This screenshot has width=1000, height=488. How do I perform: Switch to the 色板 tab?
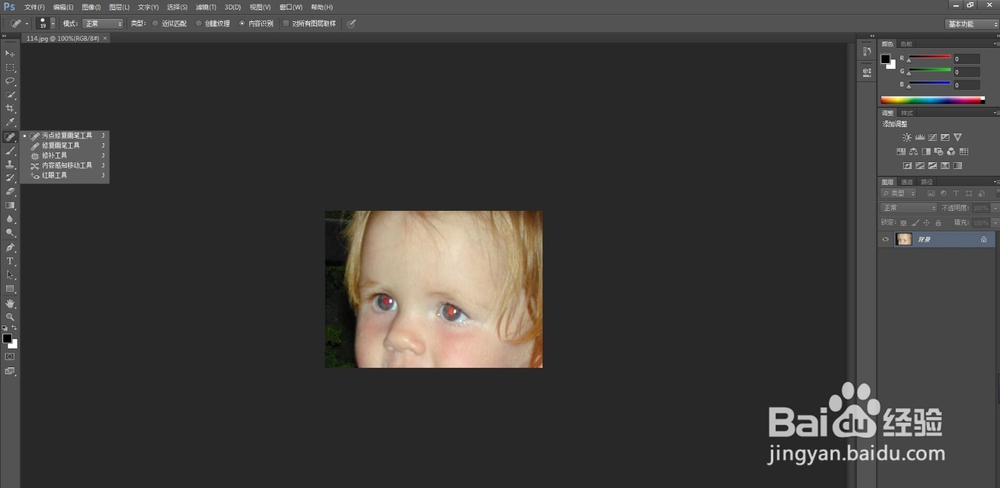click(906, 44)
